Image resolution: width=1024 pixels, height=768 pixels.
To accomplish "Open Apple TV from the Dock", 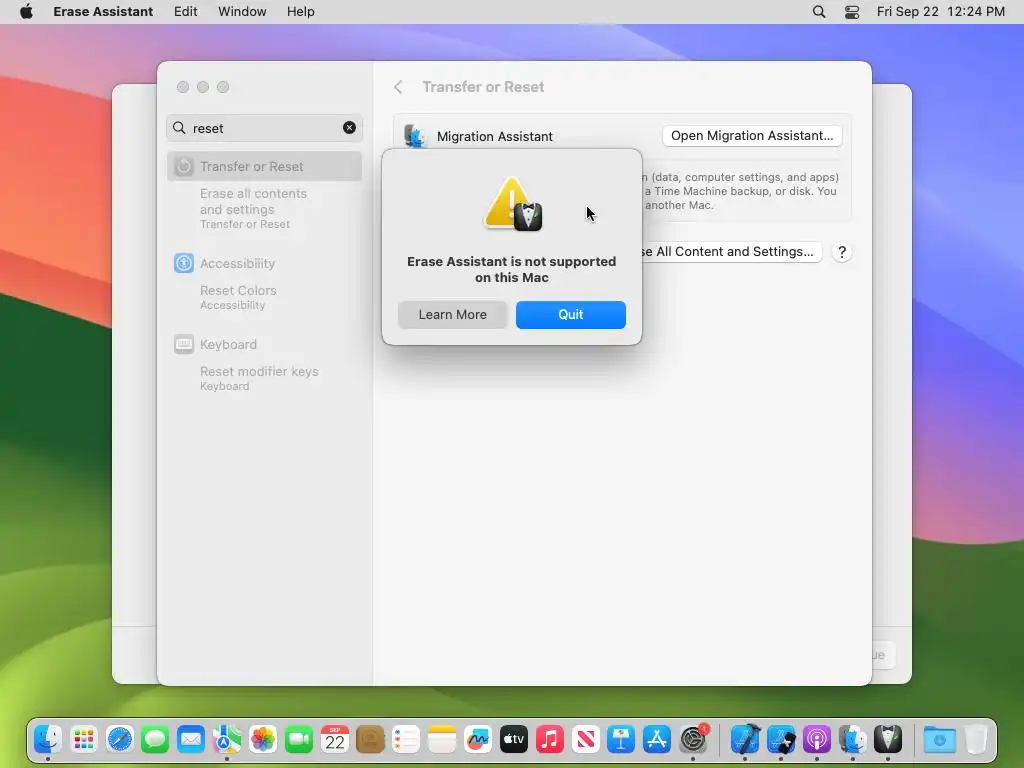I will click(x=514, y=739).
